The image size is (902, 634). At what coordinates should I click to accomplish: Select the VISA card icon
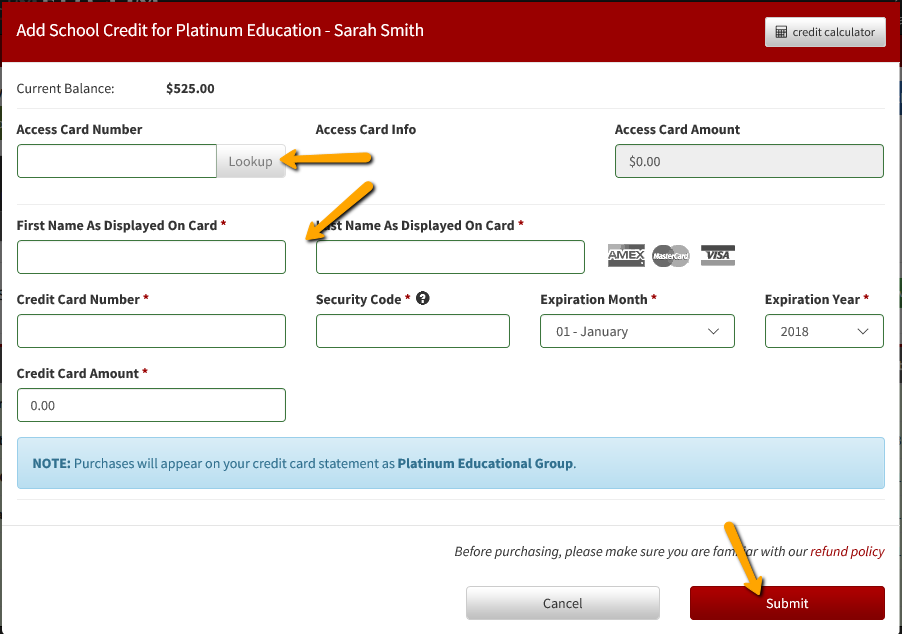716,255
